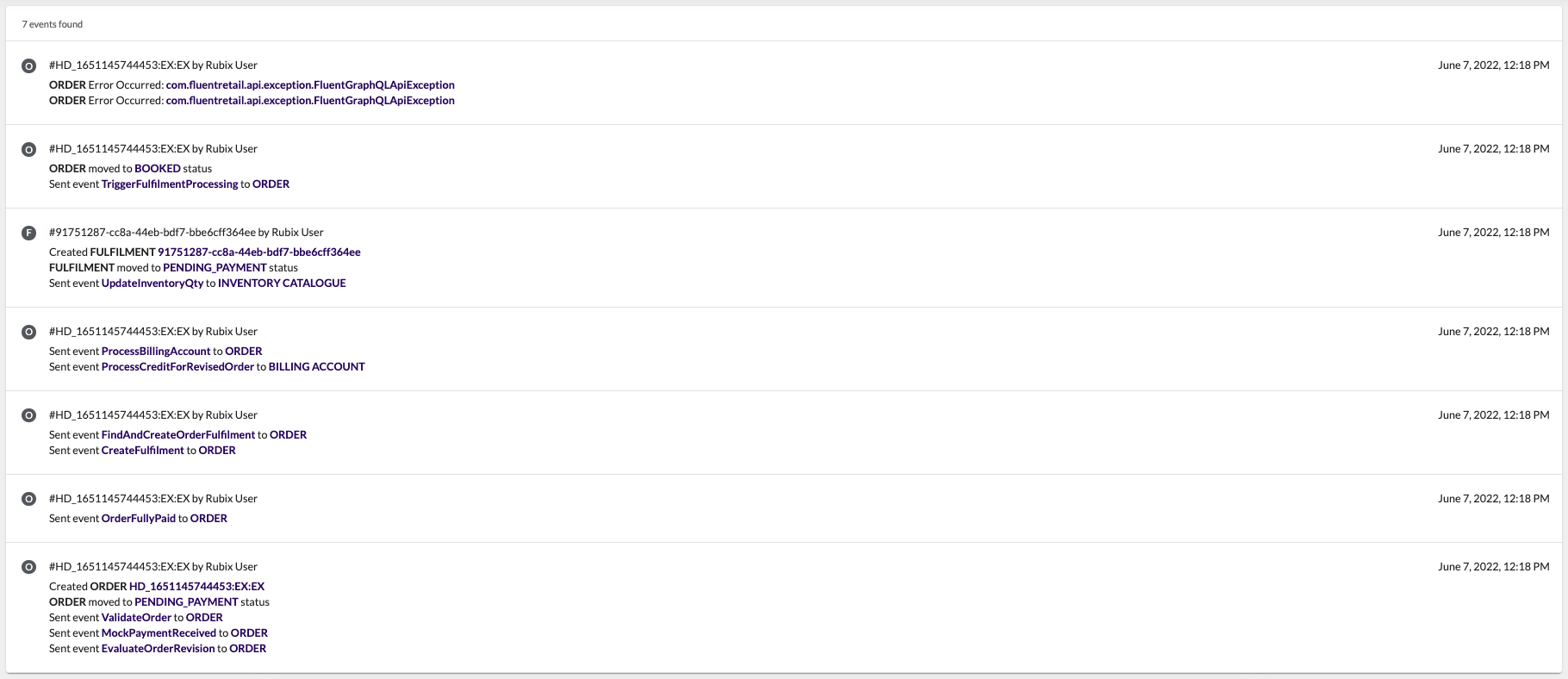Image resolution: width=1568 pixels, height=679 pixels.
Task: Open the MockPaymentReceived event link
Action: pos(159,633)
